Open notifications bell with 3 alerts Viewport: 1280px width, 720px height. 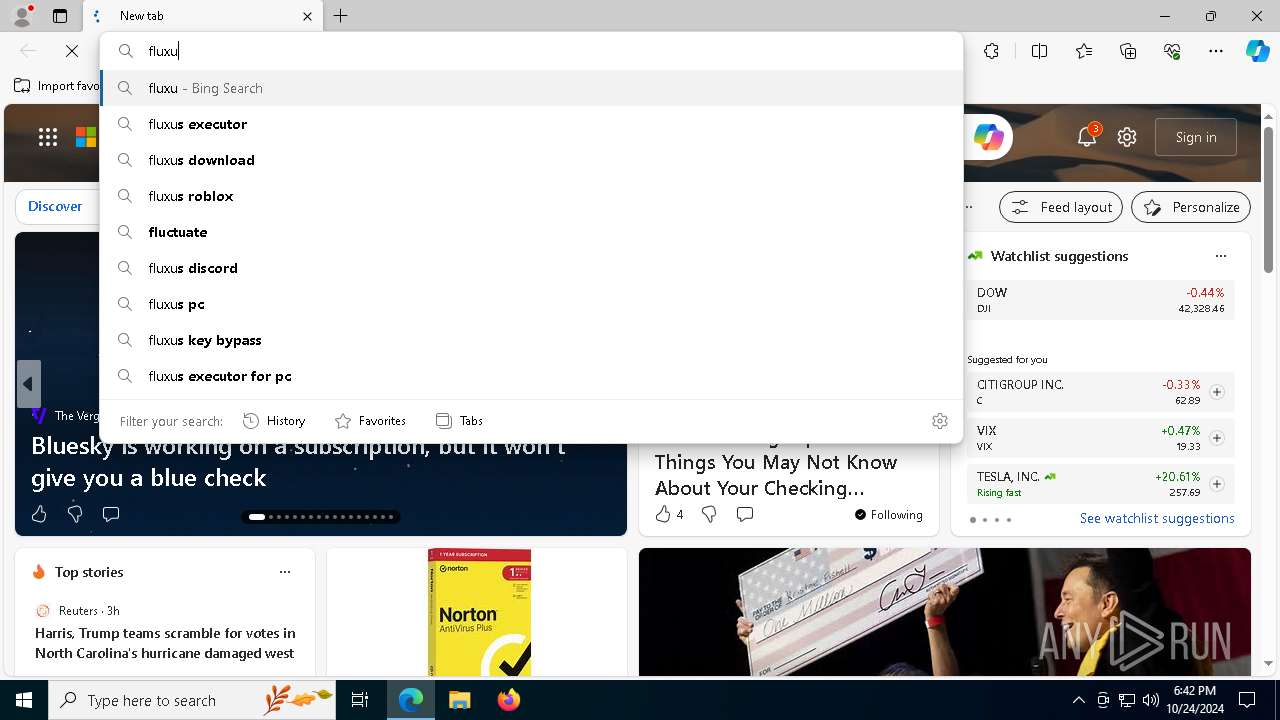point(1087,137)
